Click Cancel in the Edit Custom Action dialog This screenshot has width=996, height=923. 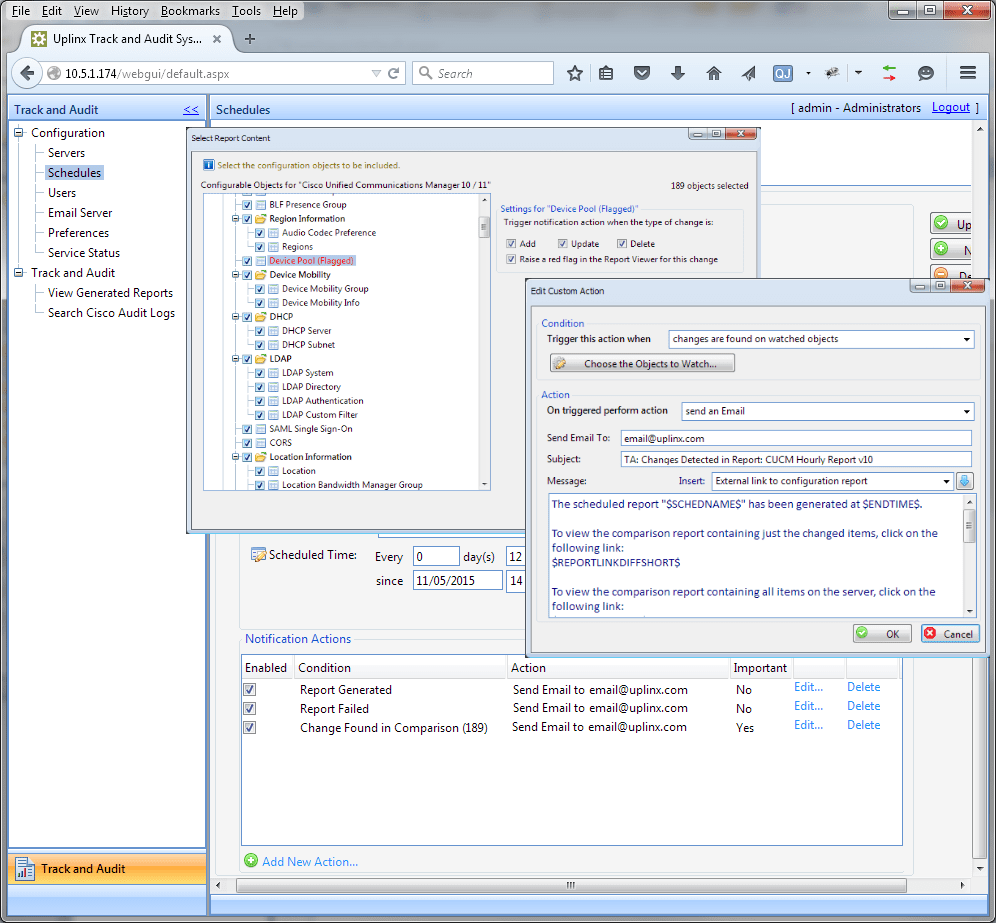pos(948,632)
